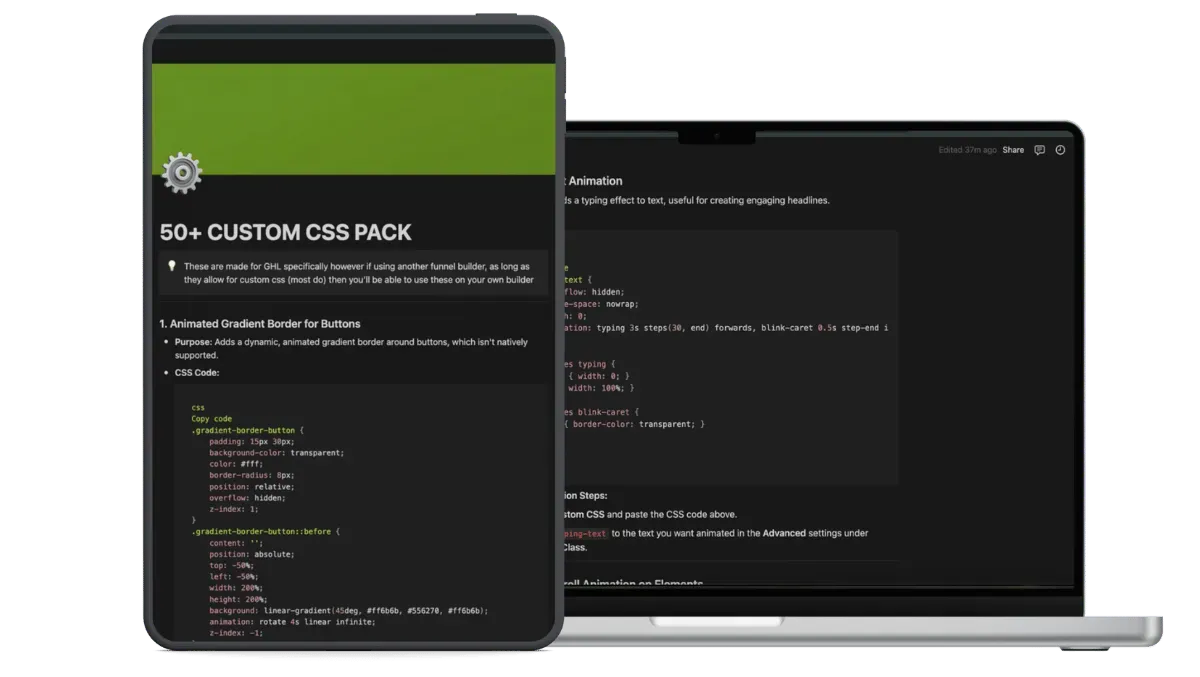Click the linear-gradient background code line
The height and width of the screenshot is (677, 1200).
tap(348, 610)
